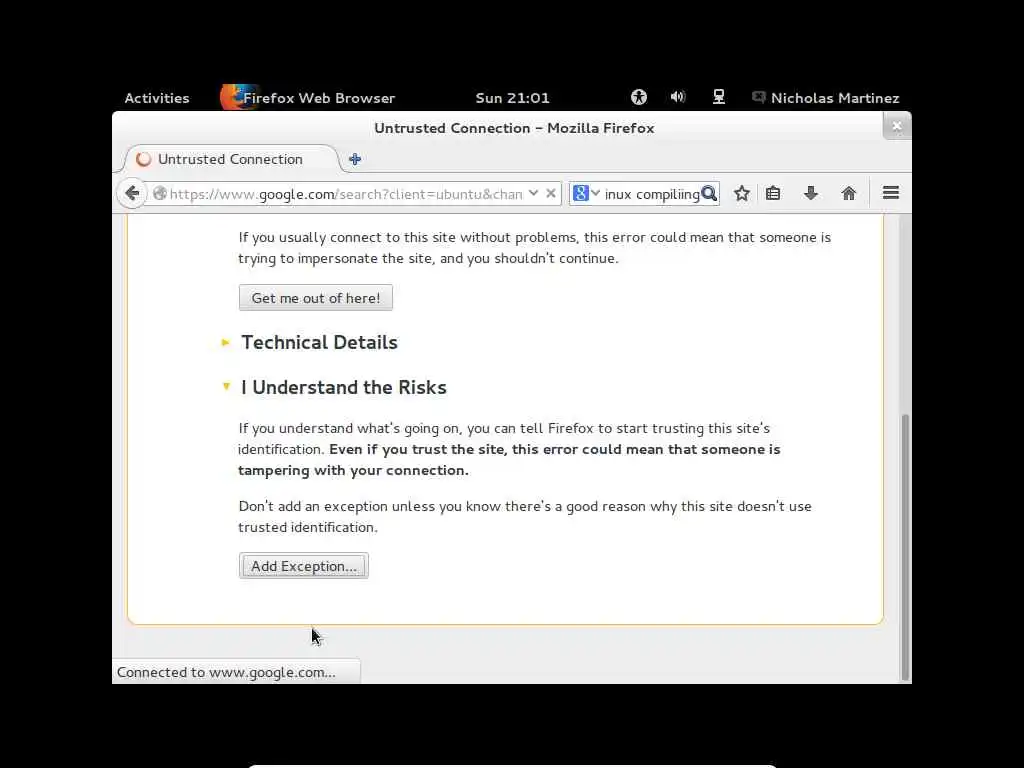Go to home page icon
The height and width of the screenshot is (768, 1024).
pos(848,193)
